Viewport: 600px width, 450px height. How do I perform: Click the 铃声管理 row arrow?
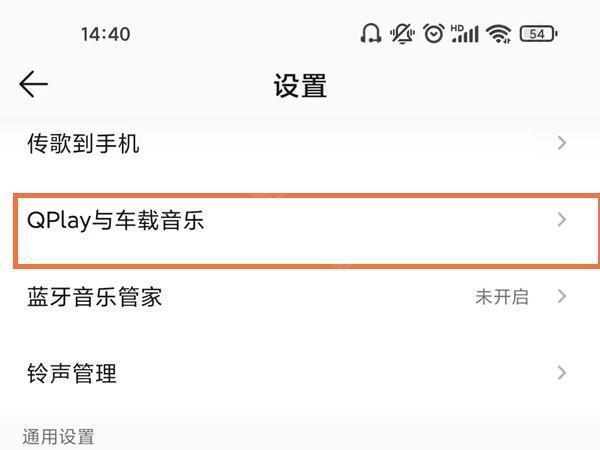(x=562, y=373)
